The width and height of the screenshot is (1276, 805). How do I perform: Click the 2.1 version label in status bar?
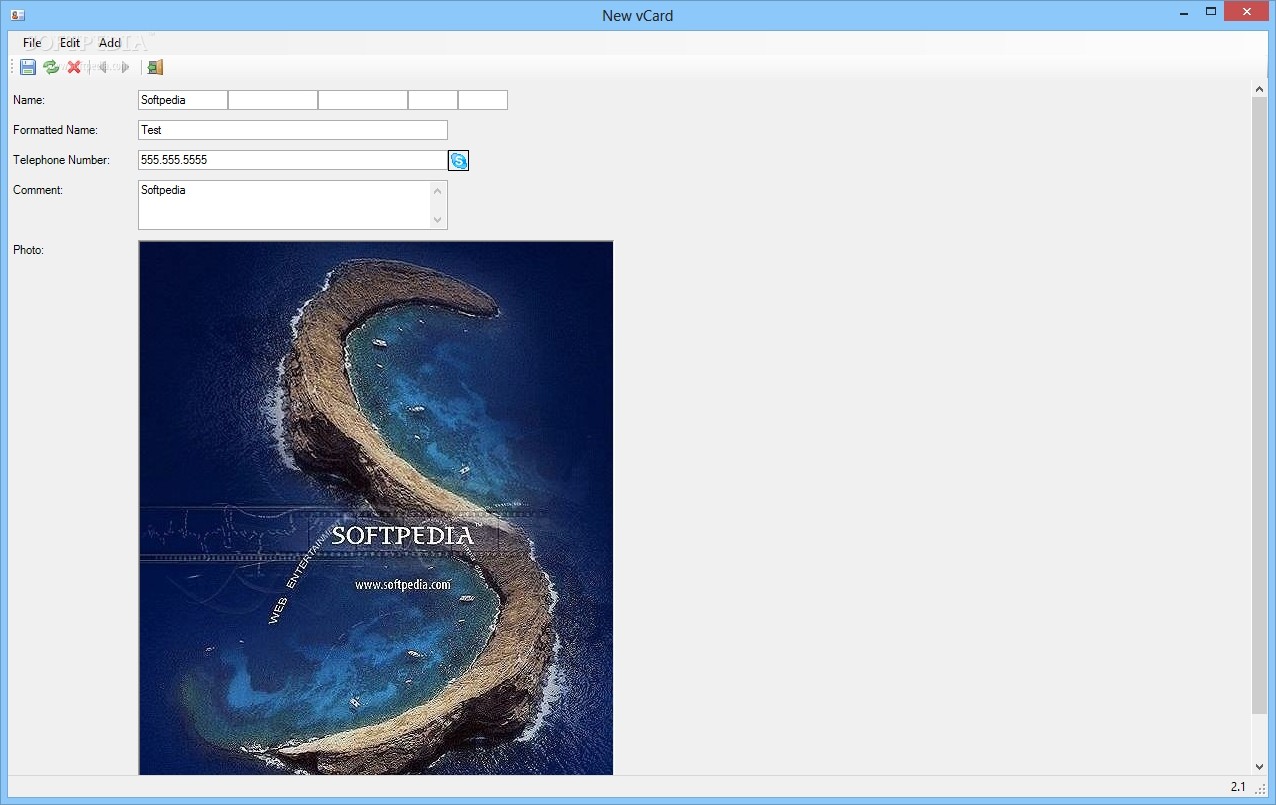[1238, 787]
